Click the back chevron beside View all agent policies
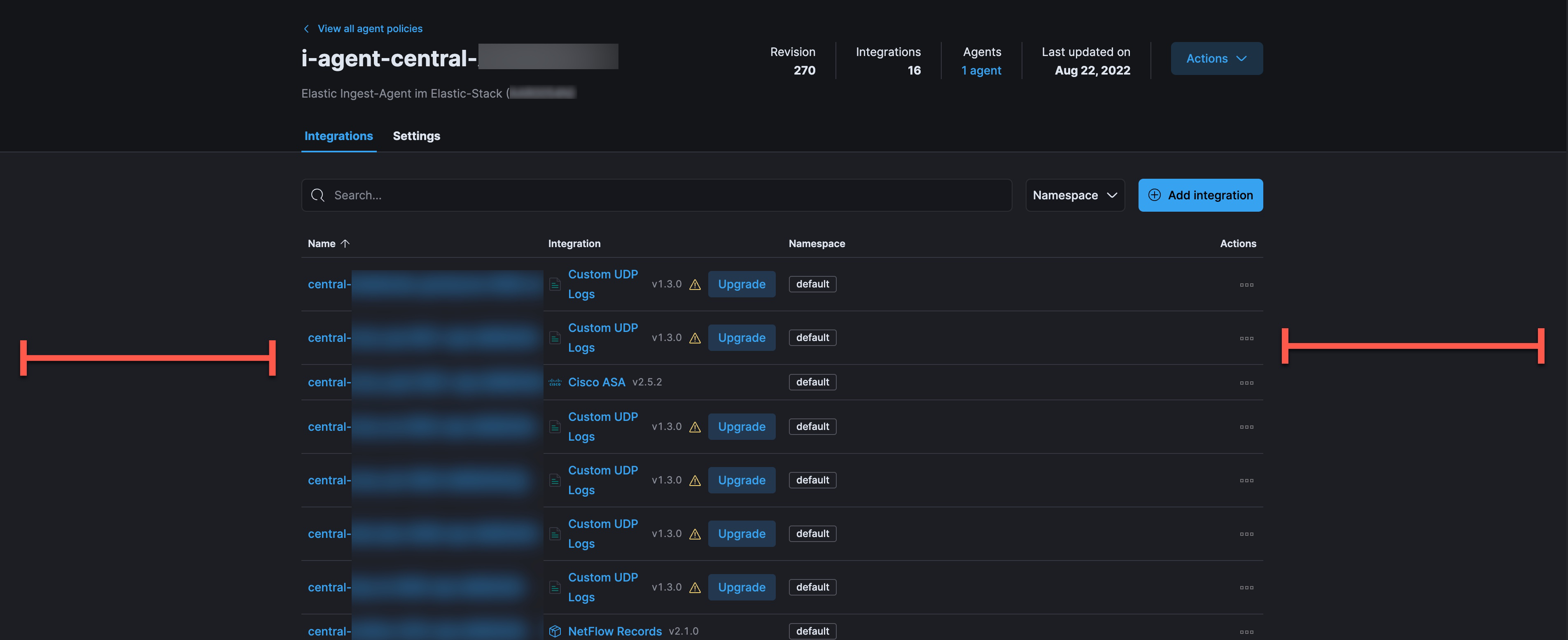Viewport: 1568px width, 640px height. click(x=306, y=28)
